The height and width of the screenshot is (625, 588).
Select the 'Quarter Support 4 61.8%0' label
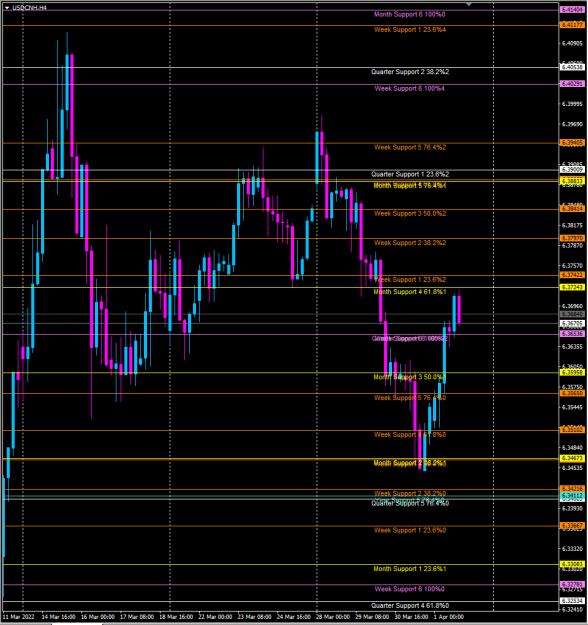[x=410, y=606]
